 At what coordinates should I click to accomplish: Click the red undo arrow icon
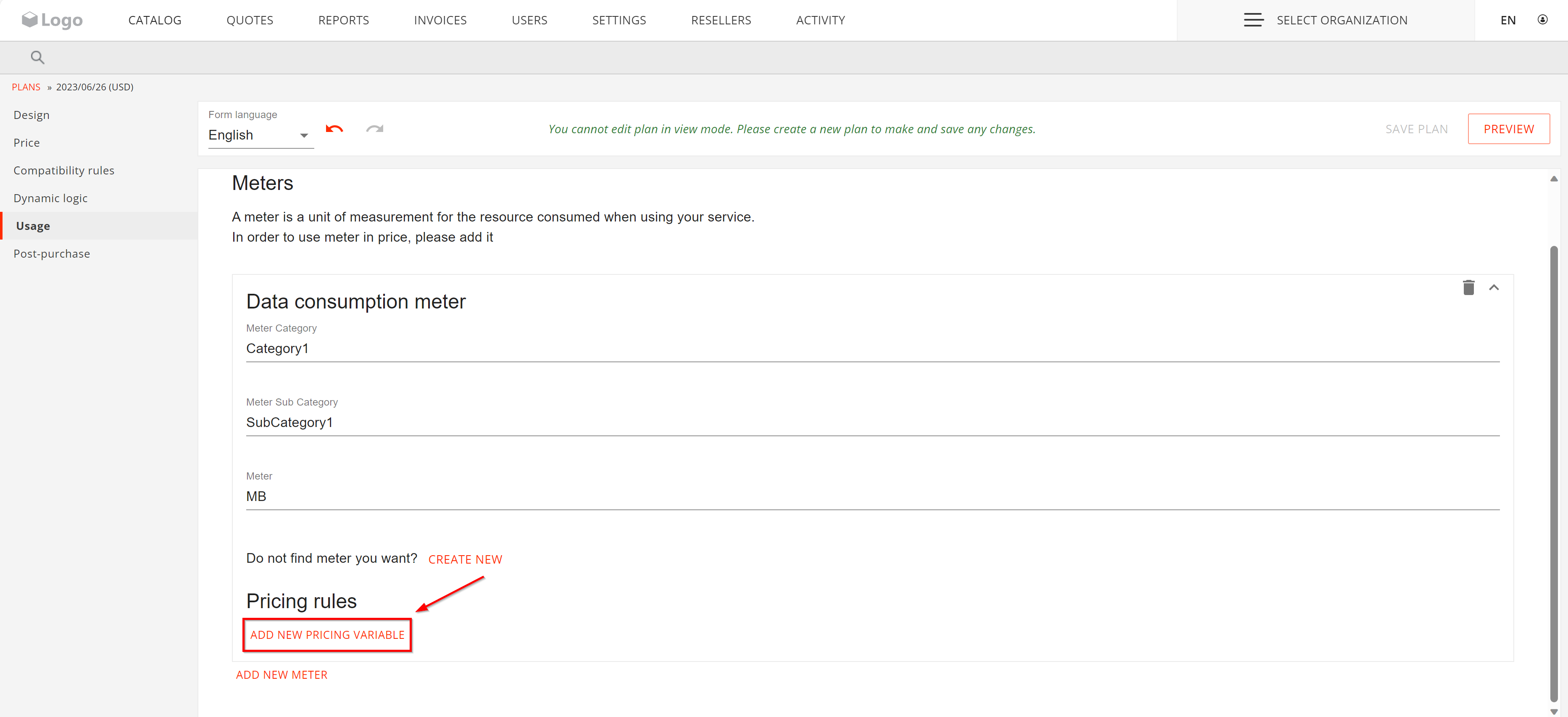click(x=334, y=129)
